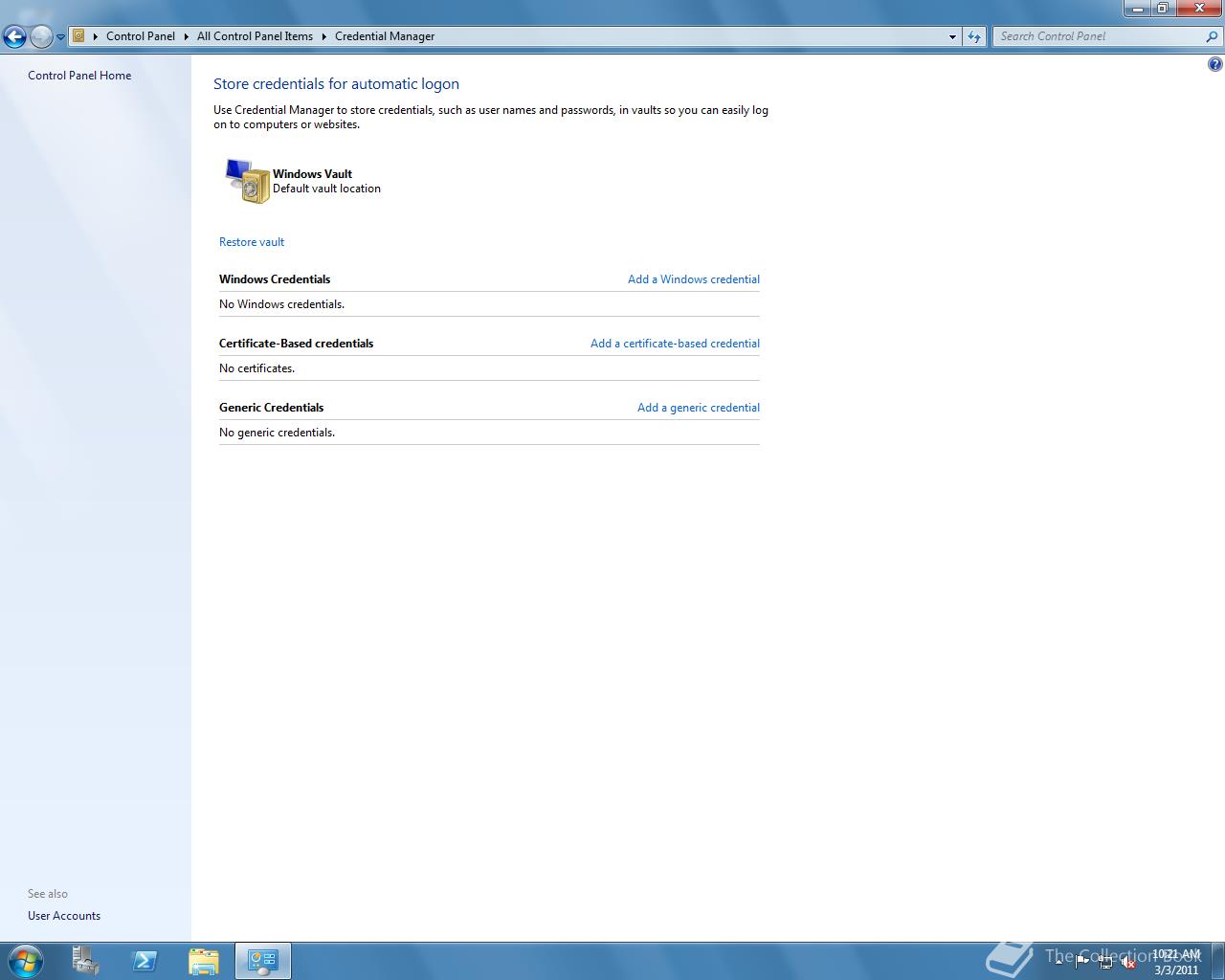Click the Control Panel icon in address bar
Image resolution: width=1225 pixels, height=980 pixels.
[x=79, y=36]
